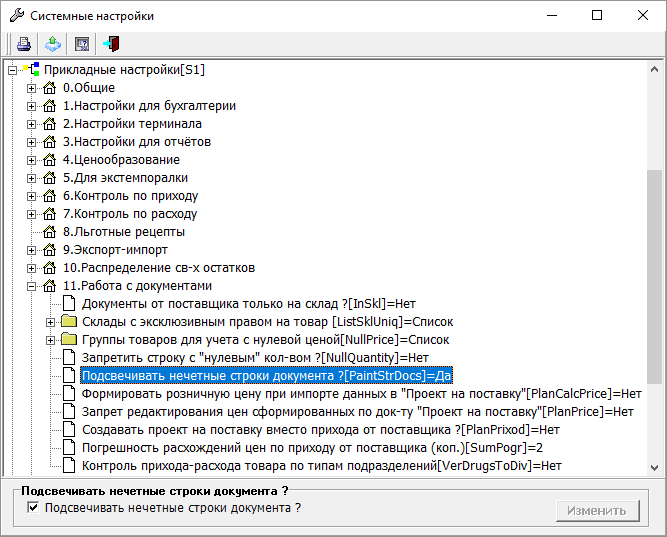This screenshot has height=537, width=667.
Task: Click house icon of 11.Работа с документами
Action: pos(49,286)
